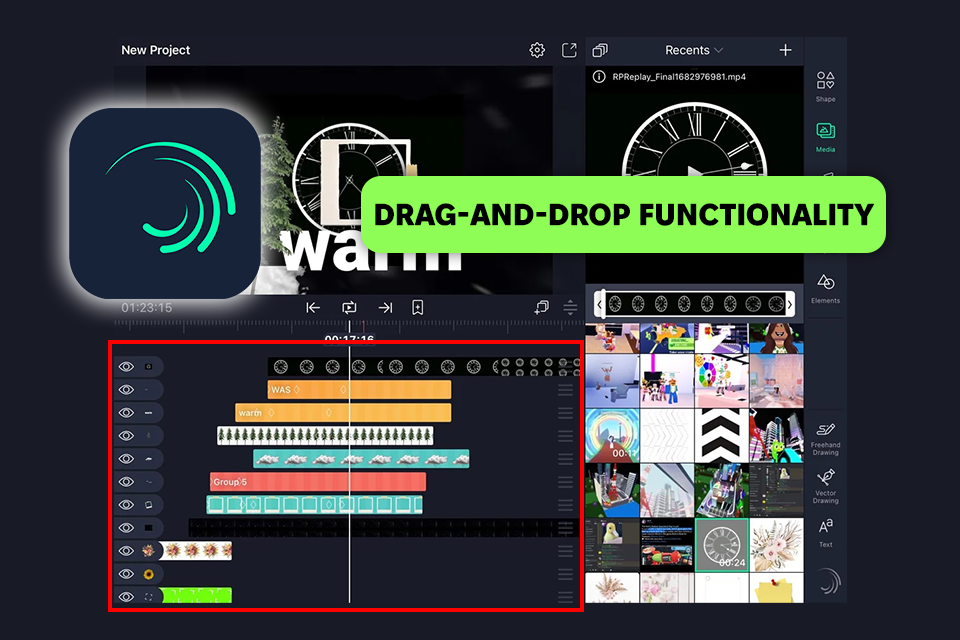
Task: Click the plus icon to add media
Action: [x=786, y=50]
